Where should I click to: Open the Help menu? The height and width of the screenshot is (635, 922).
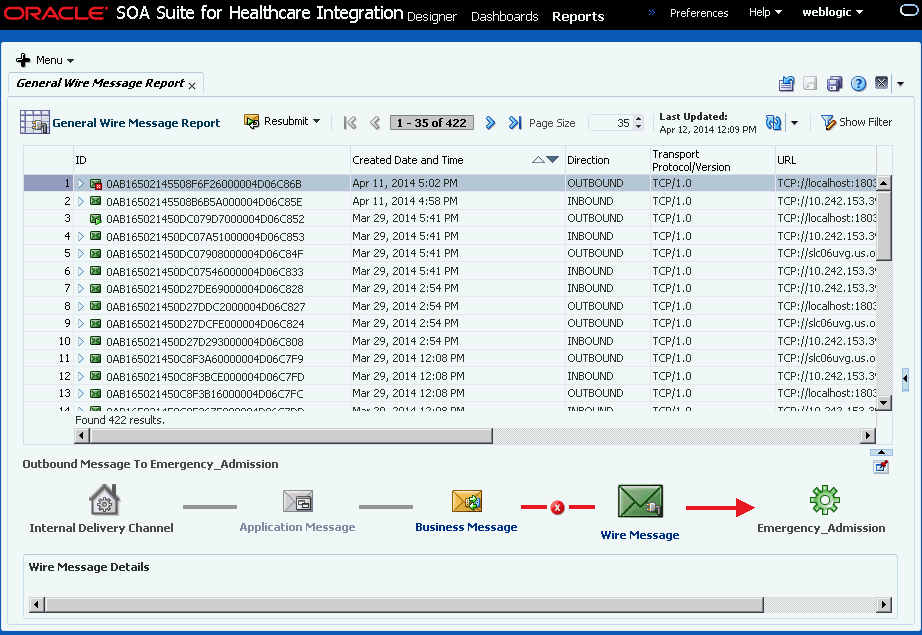pos(765,12)
